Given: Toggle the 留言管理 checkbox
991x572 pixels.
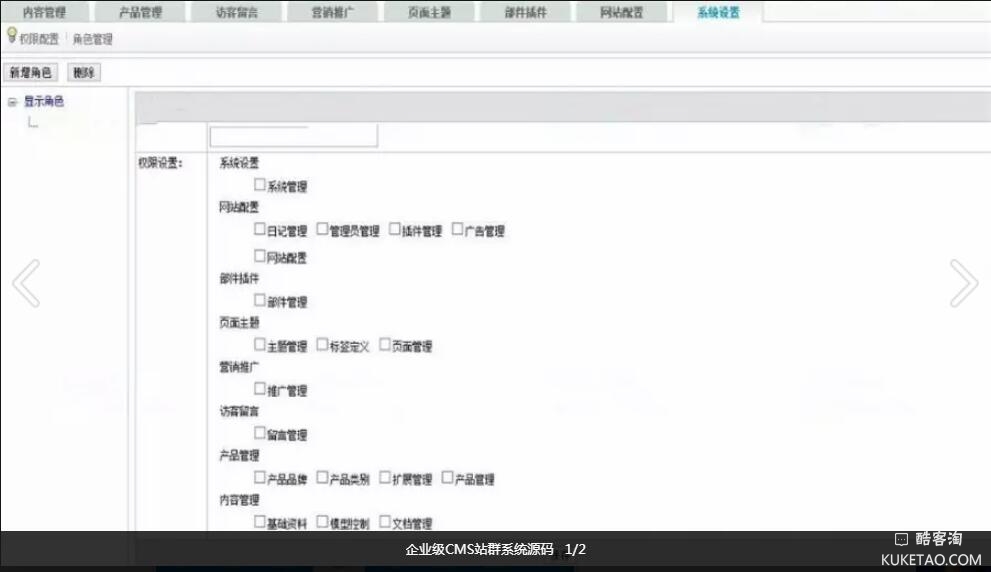Looking at the screenshot, I should pyautogui.click(x=259, y=433).
